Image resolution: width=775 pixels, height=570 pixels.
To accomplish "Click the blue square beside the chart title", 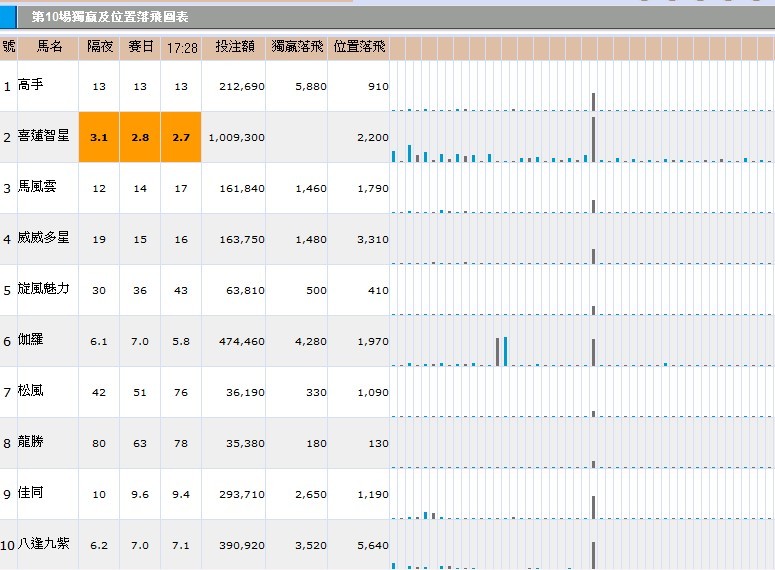I will 7,17.
